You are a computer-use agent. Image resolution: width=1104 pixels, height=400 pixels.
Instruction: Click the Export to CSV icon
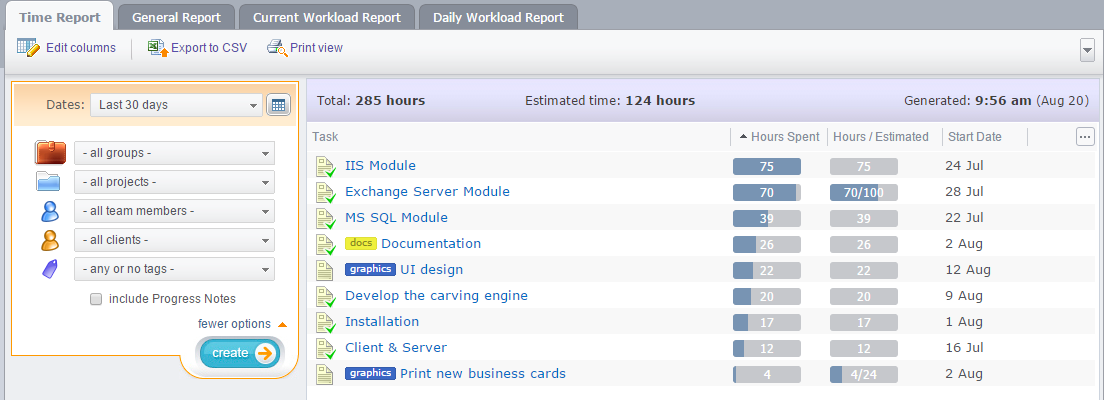(158, 47)
